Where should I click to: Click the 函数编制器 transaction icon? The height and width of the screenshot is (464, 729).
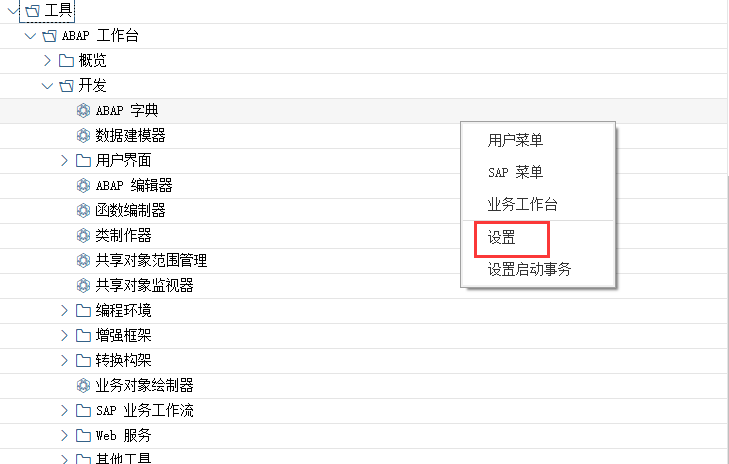[x=84, y=210]
